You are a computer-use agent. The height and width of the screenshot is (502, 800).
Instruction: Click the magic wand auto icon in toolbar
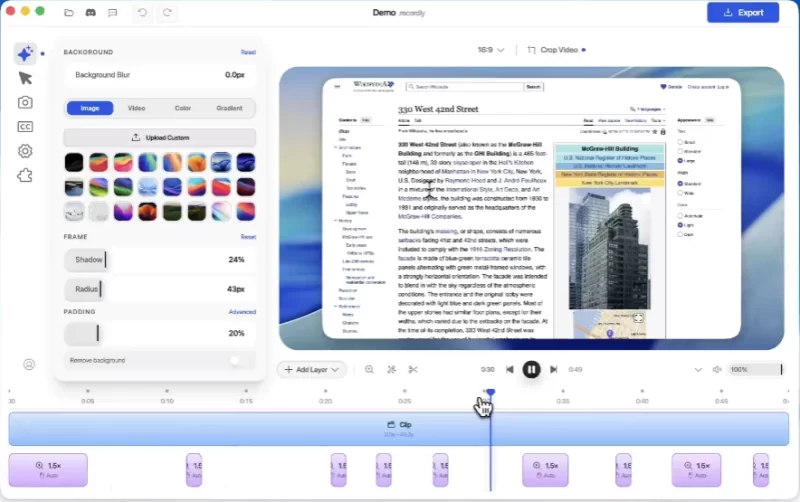click(391, 369)
